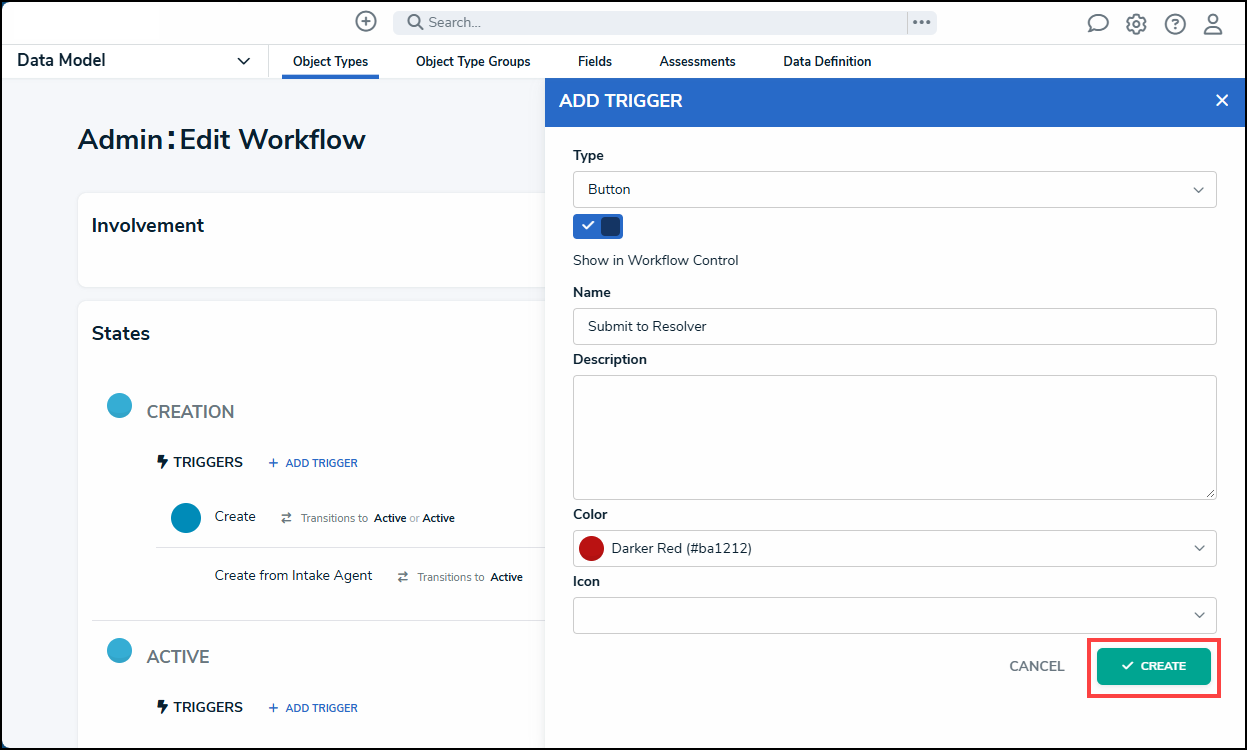Open the chat bubble messages icon

1098,24
